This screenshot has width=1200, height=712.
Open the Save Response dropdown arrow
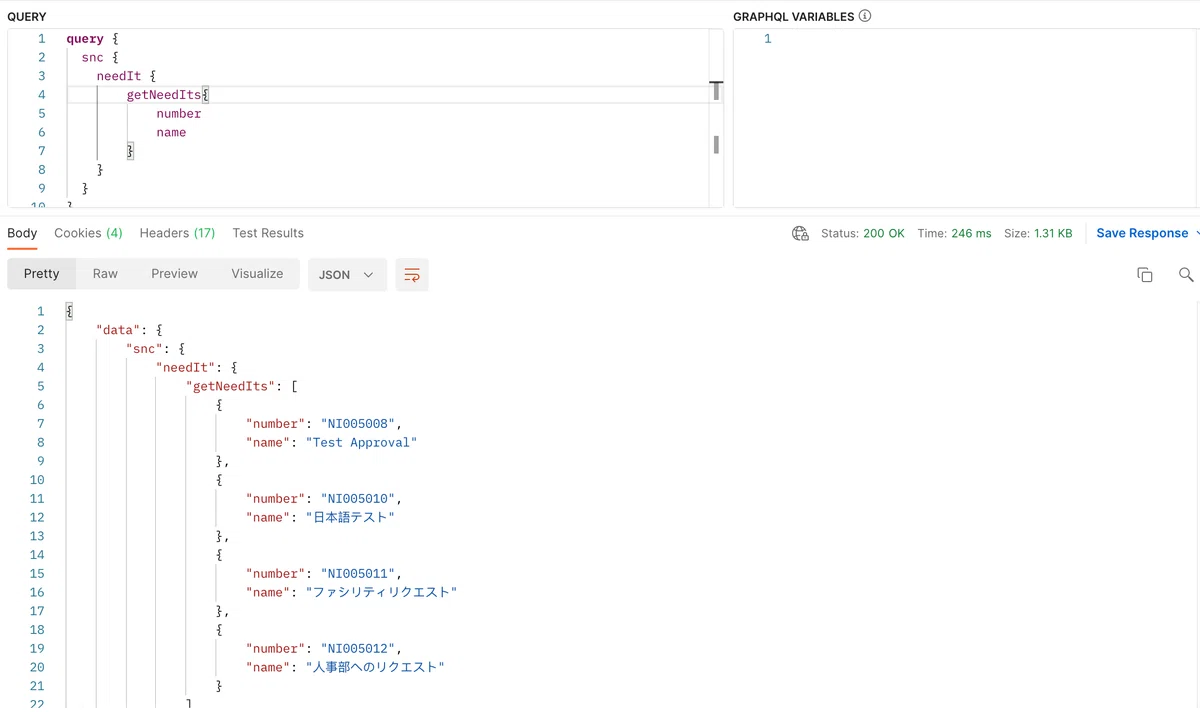(1198, 233)
